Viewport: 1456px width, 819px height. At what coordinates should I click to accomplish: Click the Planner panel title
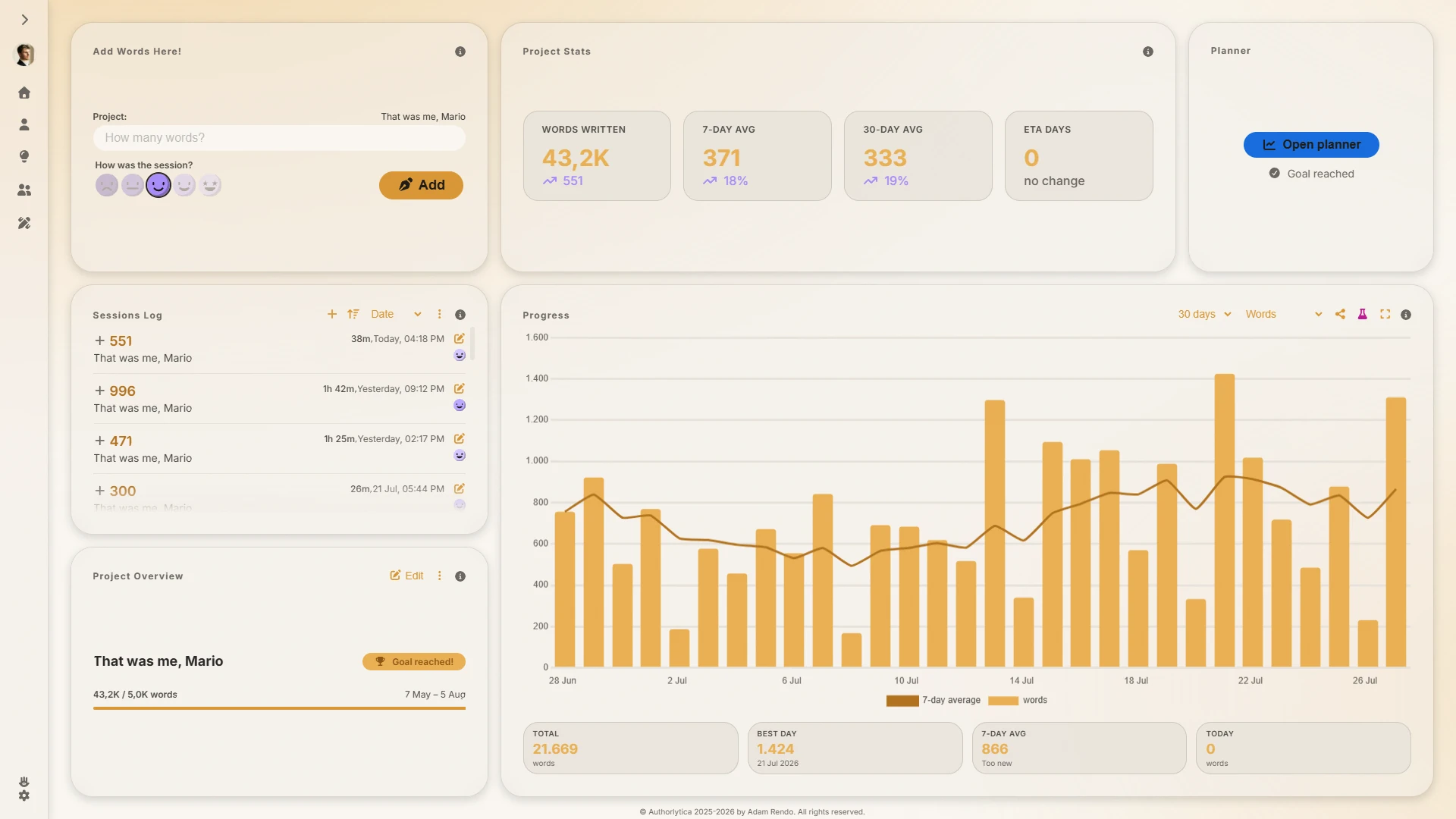pos(1230,51)
